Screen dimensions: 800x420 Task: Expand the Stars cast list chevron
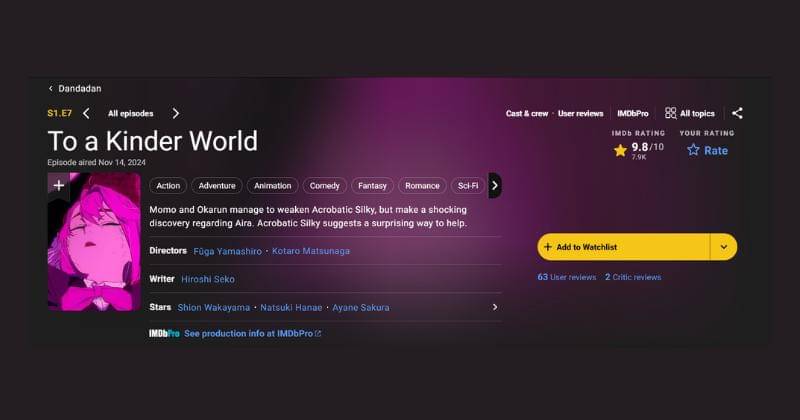click(494, 307)
